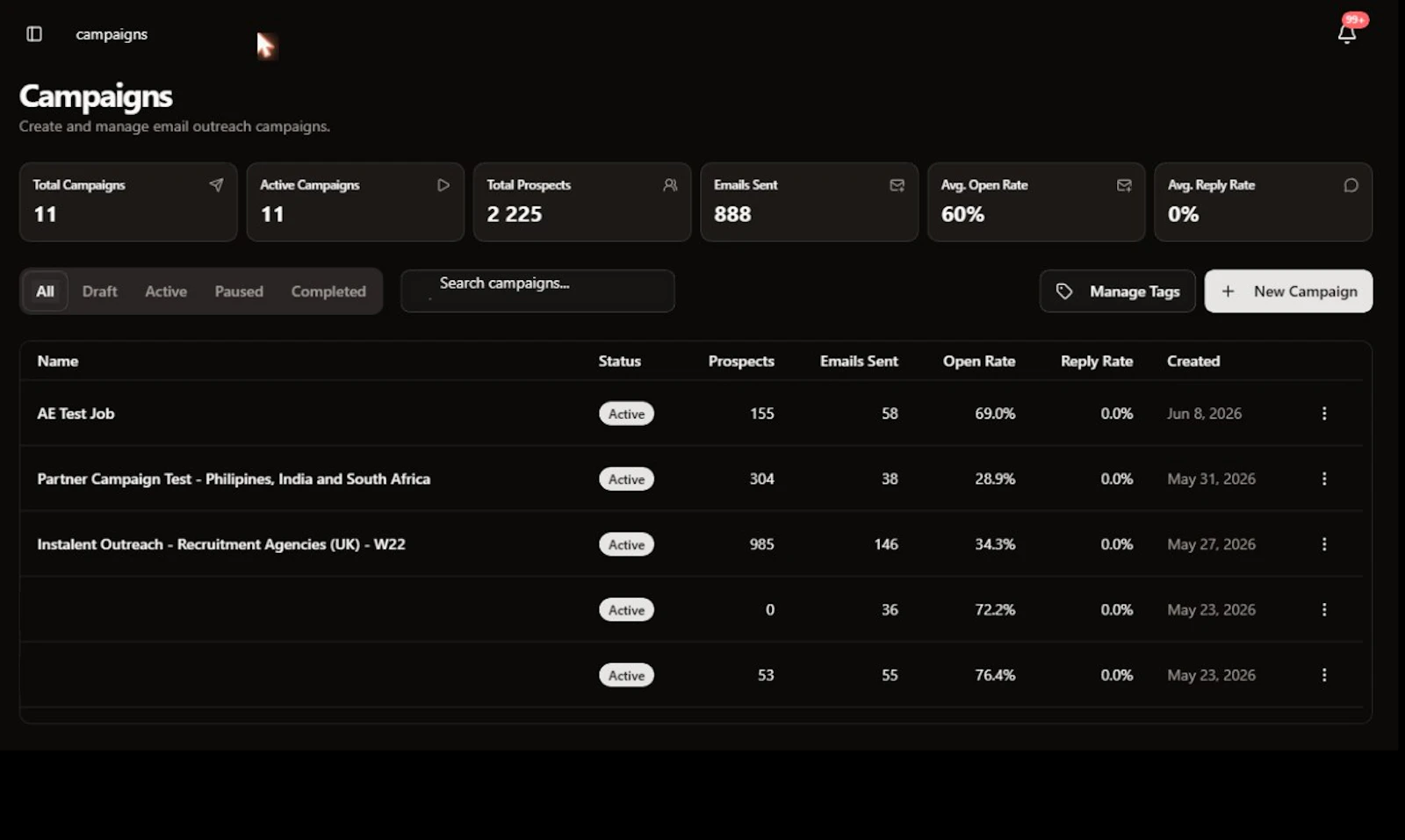Open Instalent Outreach - Recruitment Agencies campaign
This screenshot has width=1405, height=840.
point(221,544)
